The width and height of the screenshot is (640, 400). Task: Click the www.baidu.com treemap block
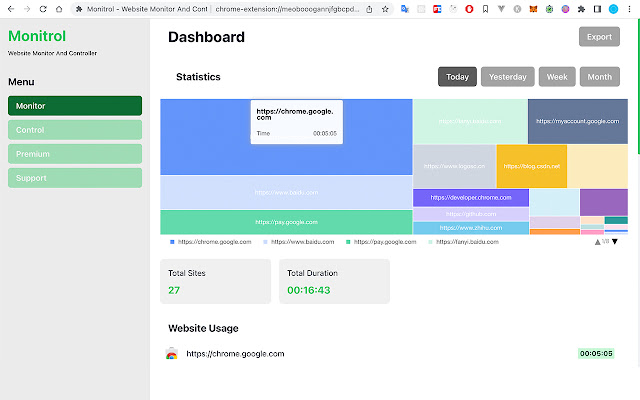tap(286, 192)
